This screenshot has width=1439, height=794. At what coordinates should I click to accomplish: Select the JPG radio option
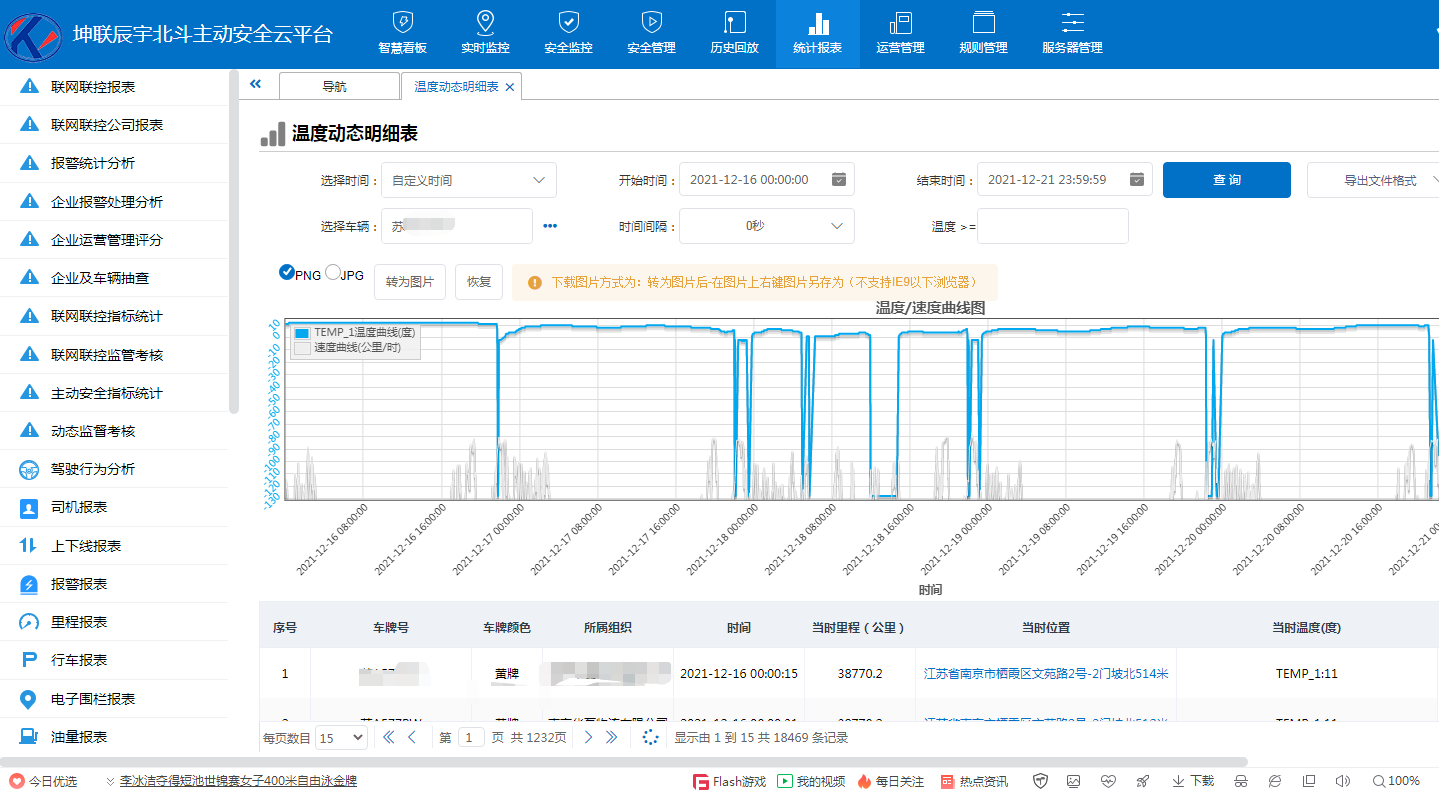(x=333, y=272)
